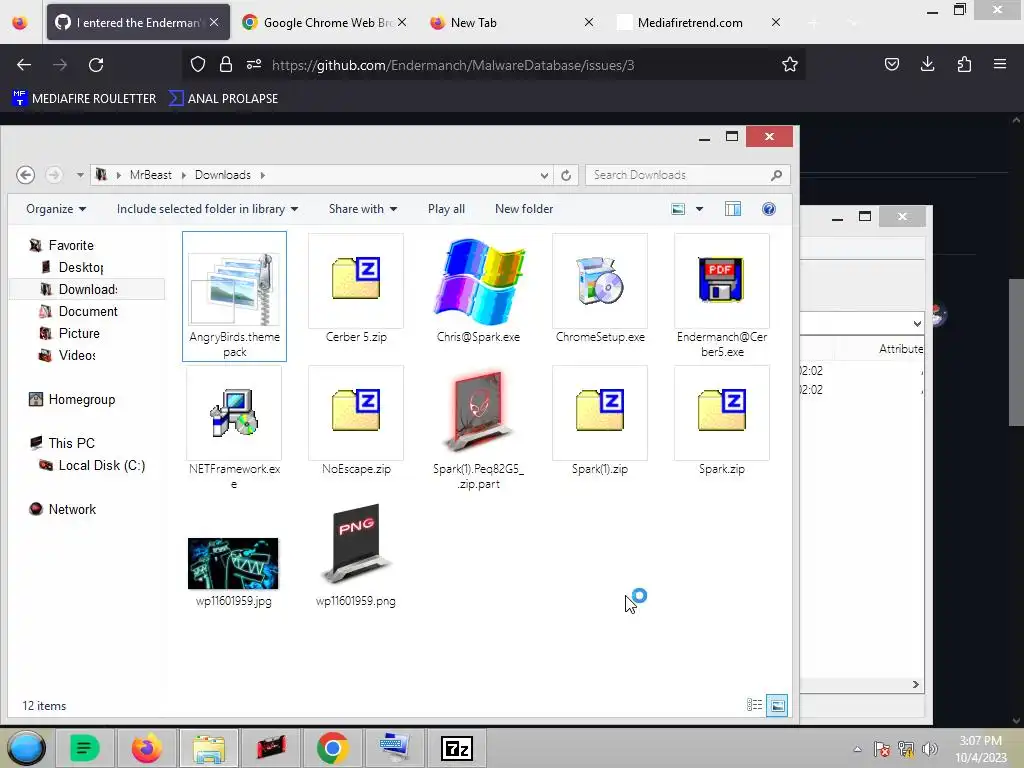Reload the GitHub page in Firefox

point(96,65)
